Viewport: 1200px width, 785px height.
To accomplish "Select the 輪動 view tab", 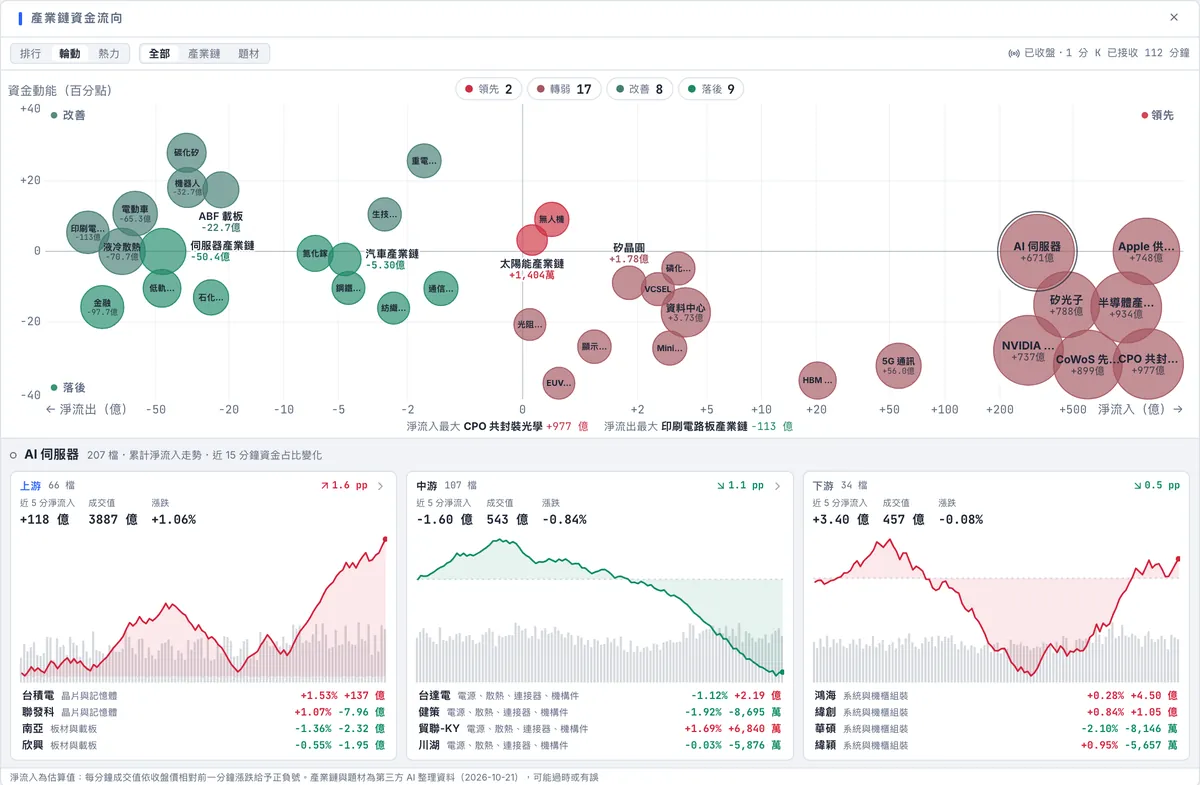I will tap(70, 54).
